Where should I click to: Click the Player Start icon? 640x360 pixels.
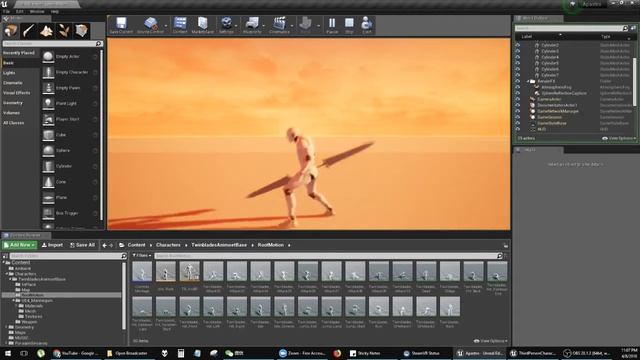[x=48, y=119]
